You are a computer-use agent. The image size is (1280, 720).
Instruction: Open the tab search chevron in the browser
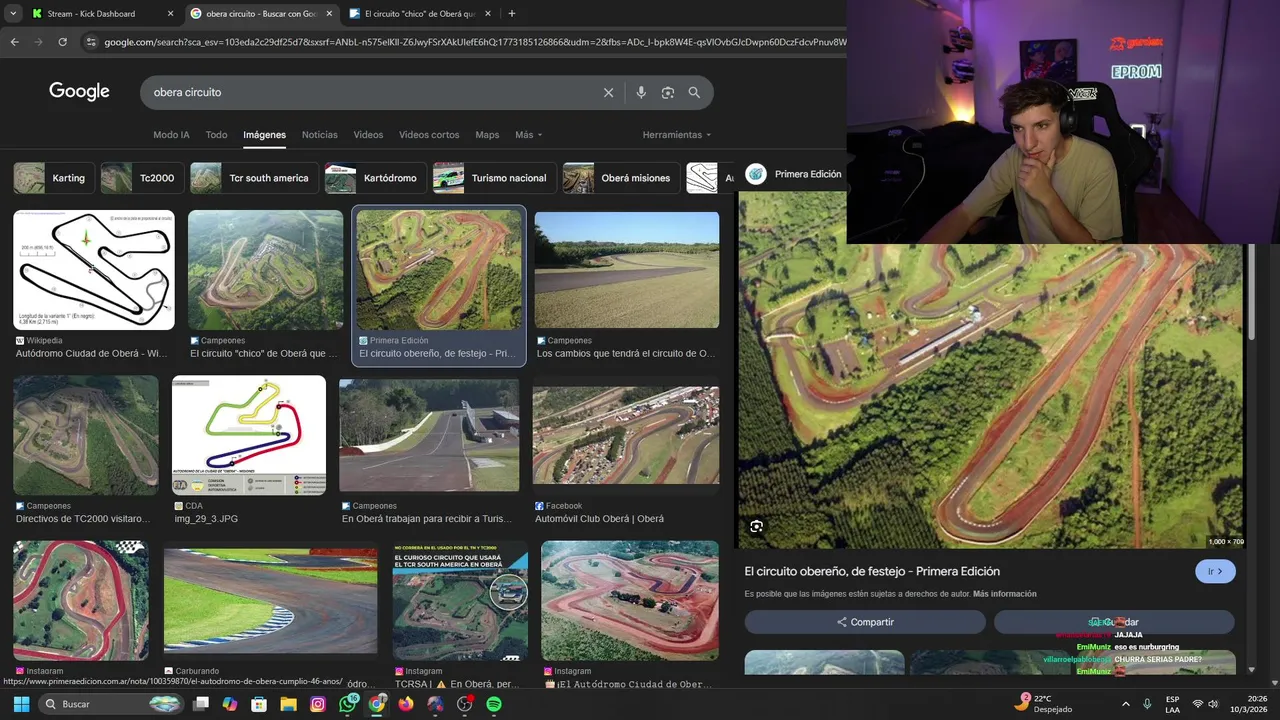point(13,14)
